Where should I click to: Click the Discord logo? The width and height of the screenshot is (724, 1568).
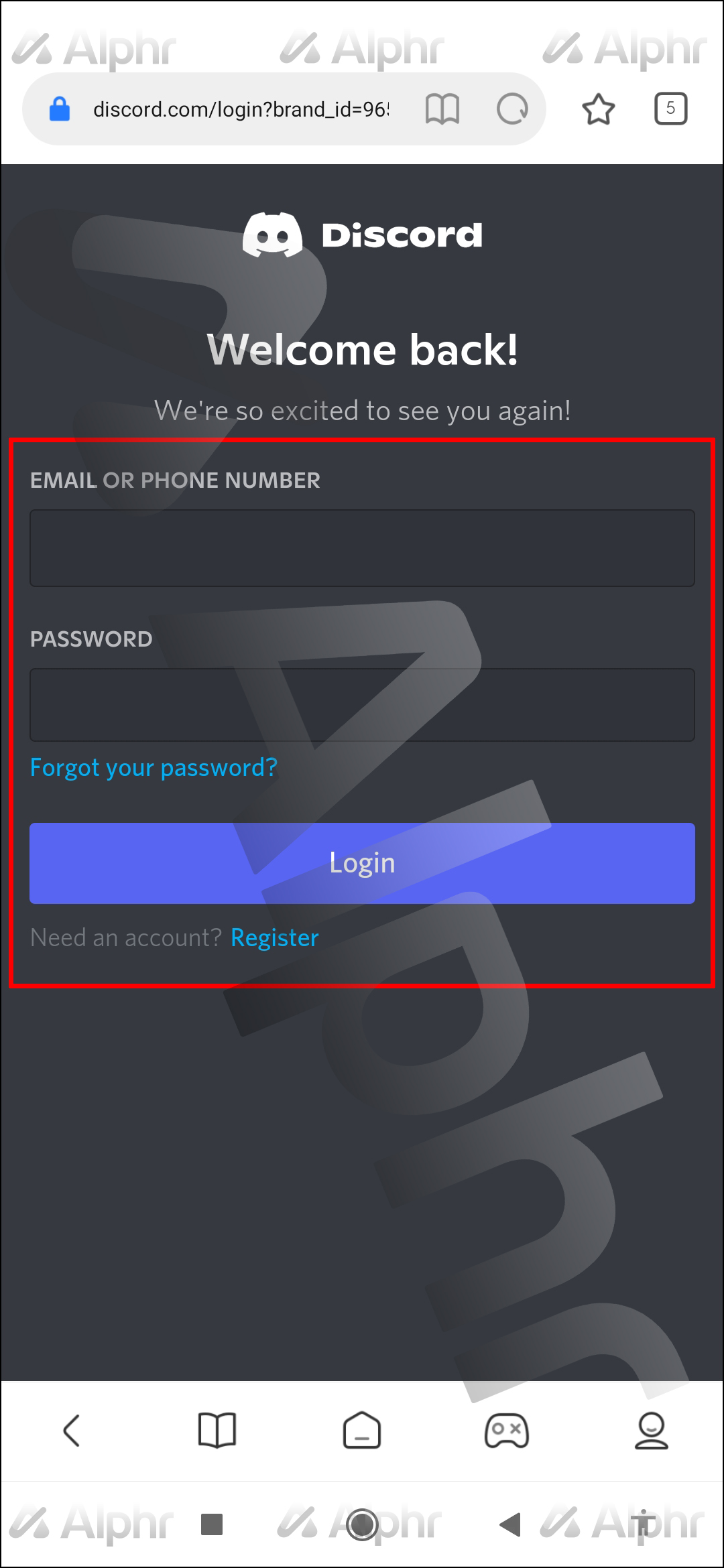(x=362, y=235)
